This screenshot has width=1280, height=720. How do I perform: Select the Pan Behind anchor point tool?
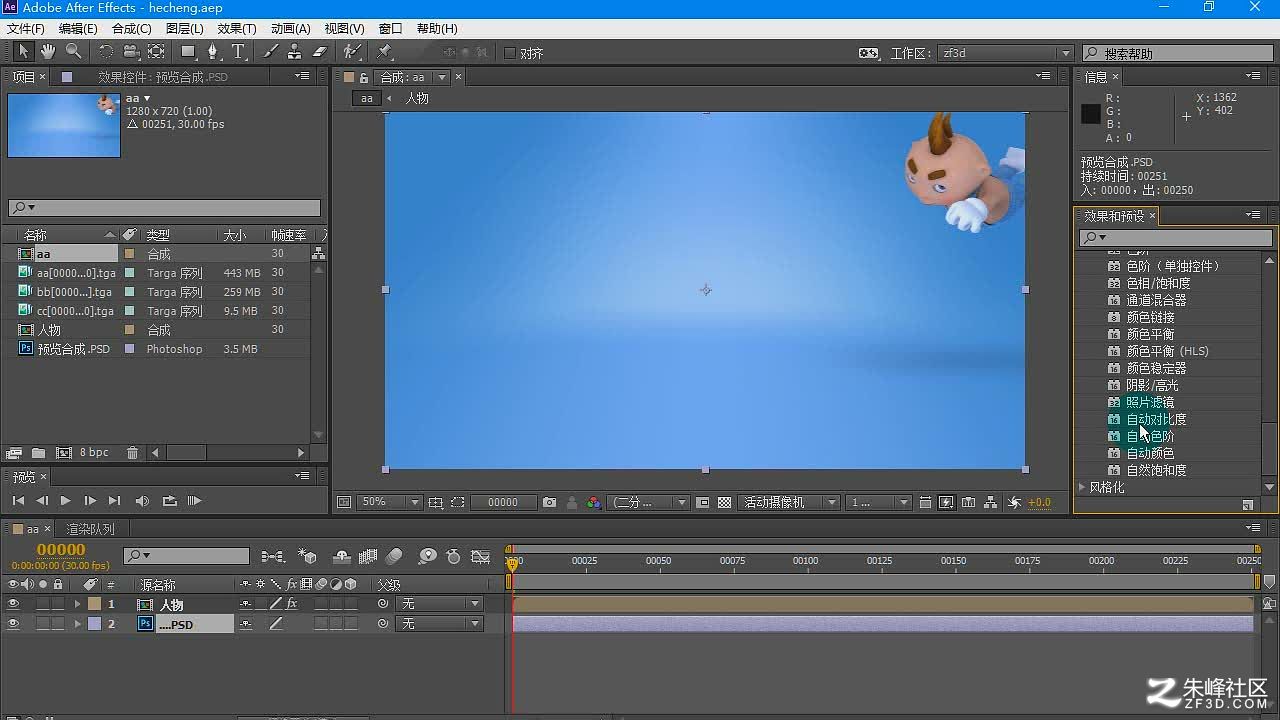click(157, 52)
